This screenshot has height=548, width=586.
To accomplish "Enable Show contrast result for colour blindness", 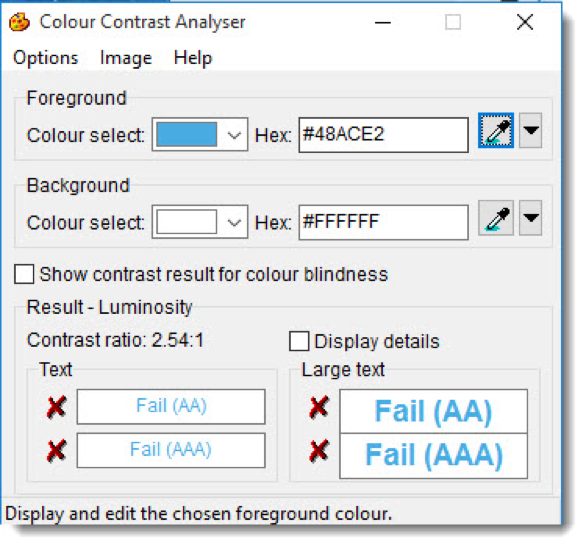I will click(x=24, y=274).
